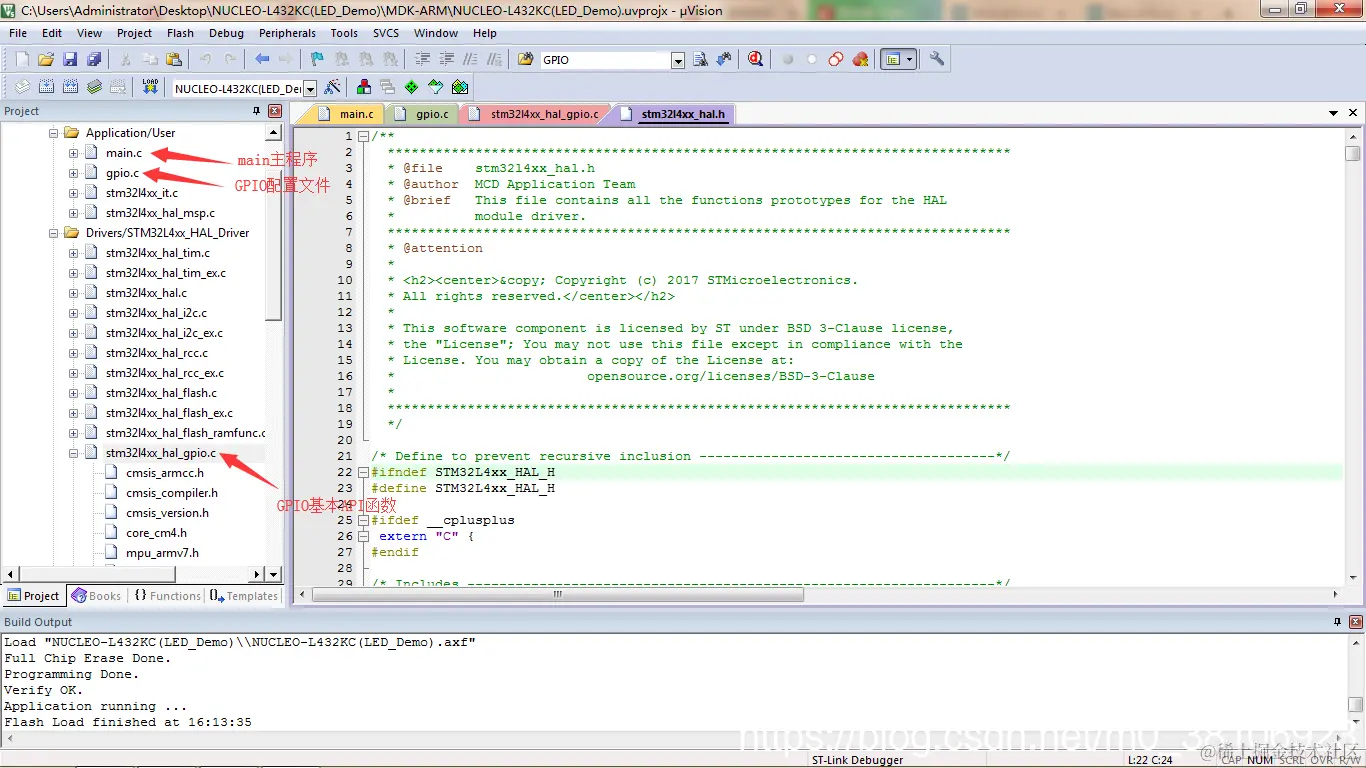
Task: Open the window layout dropdown button
Action: click(x=910, y=60)
